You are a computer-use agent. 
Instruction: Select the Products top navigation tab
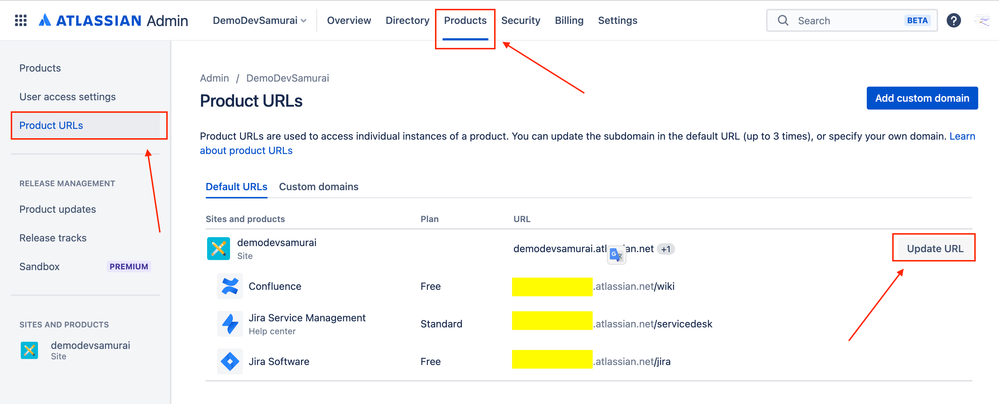[x=465, y=20]
